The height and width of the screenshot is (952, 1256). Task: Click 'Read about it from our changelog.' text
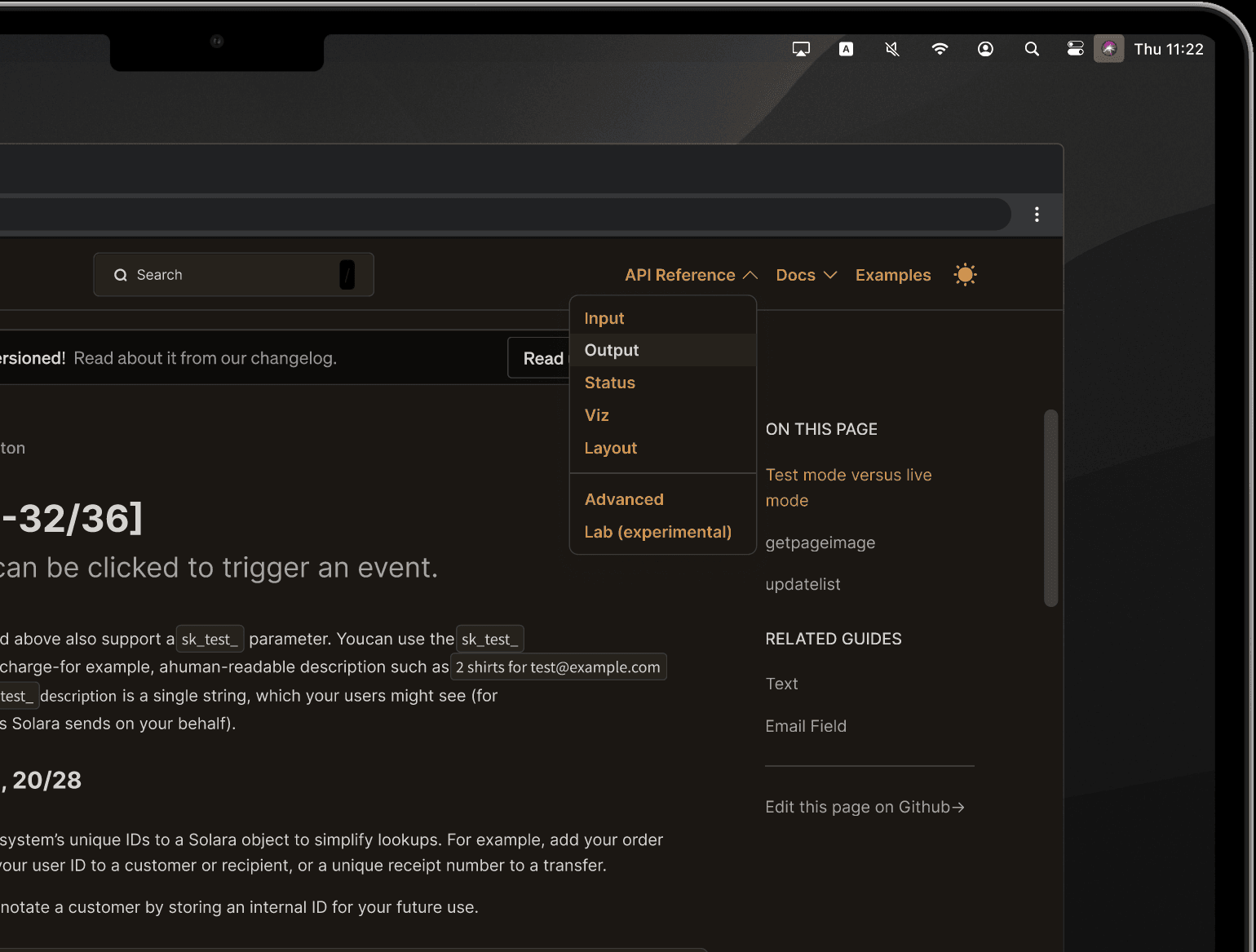pyautogui.click(x=205, y=358)
